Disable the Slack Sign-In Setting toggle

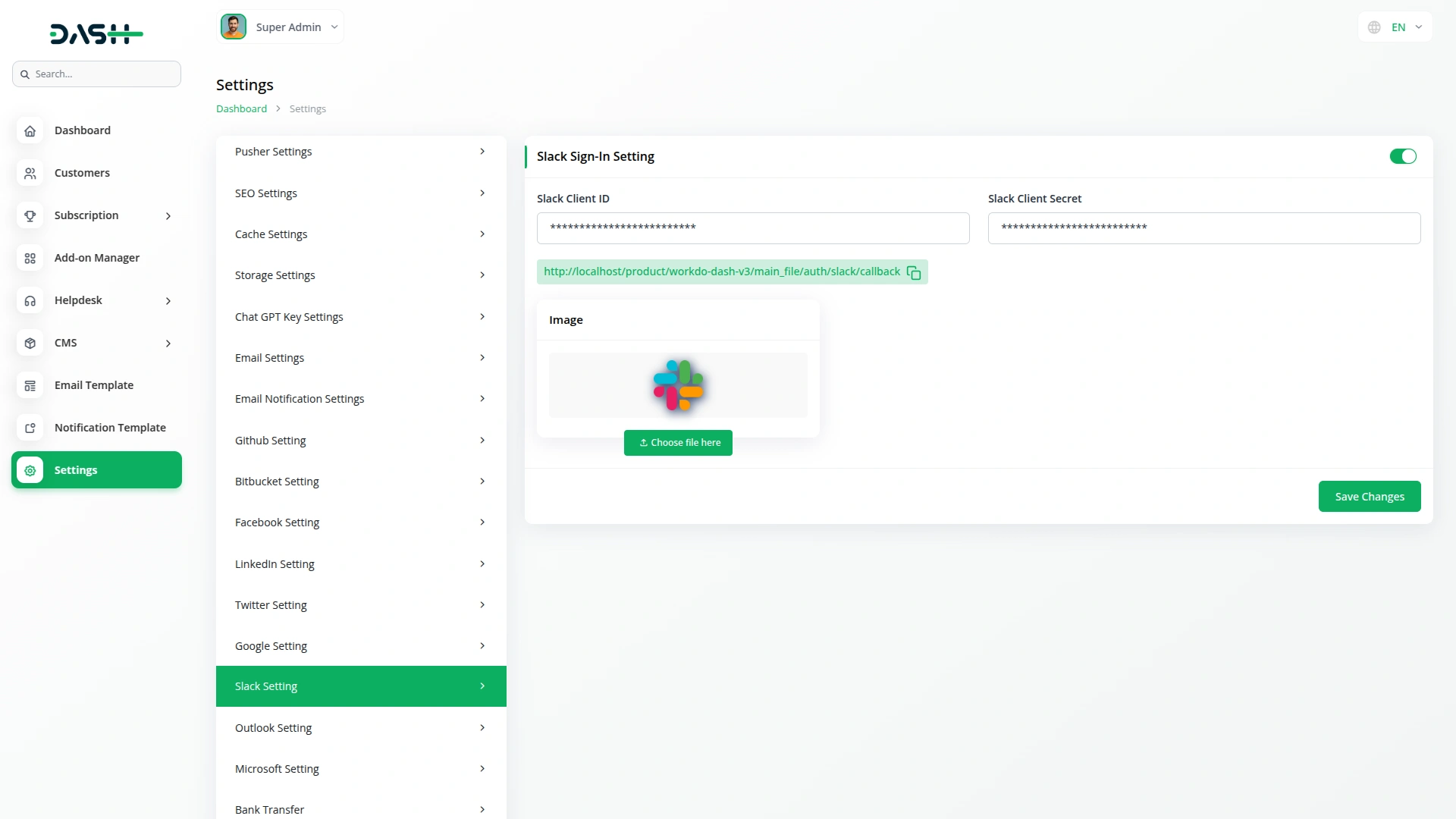coord(1403,156)
